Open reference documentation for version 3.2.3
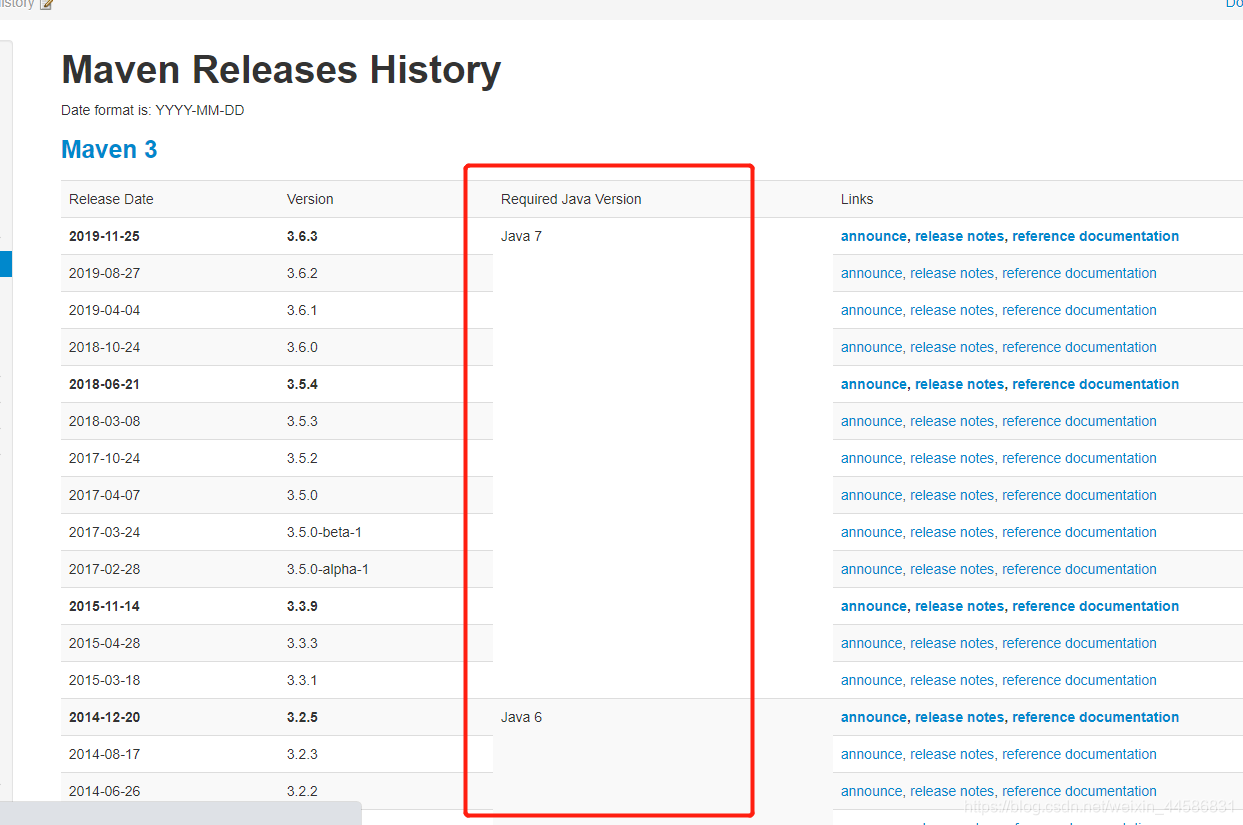 point(1079,755)
